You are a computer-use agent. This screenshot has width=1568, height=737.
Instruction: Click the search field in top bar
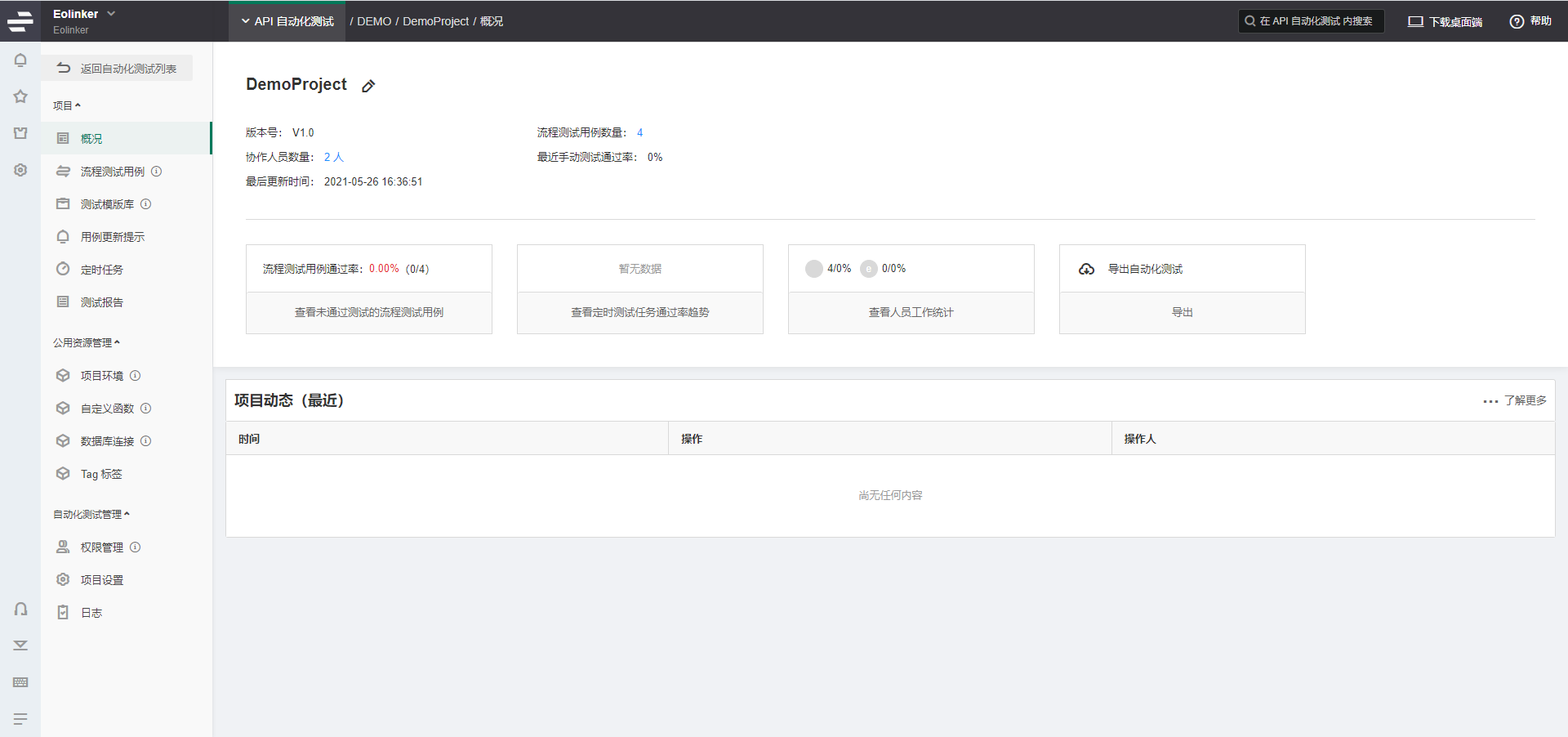pyautogui.click(x=1311, y=21)
